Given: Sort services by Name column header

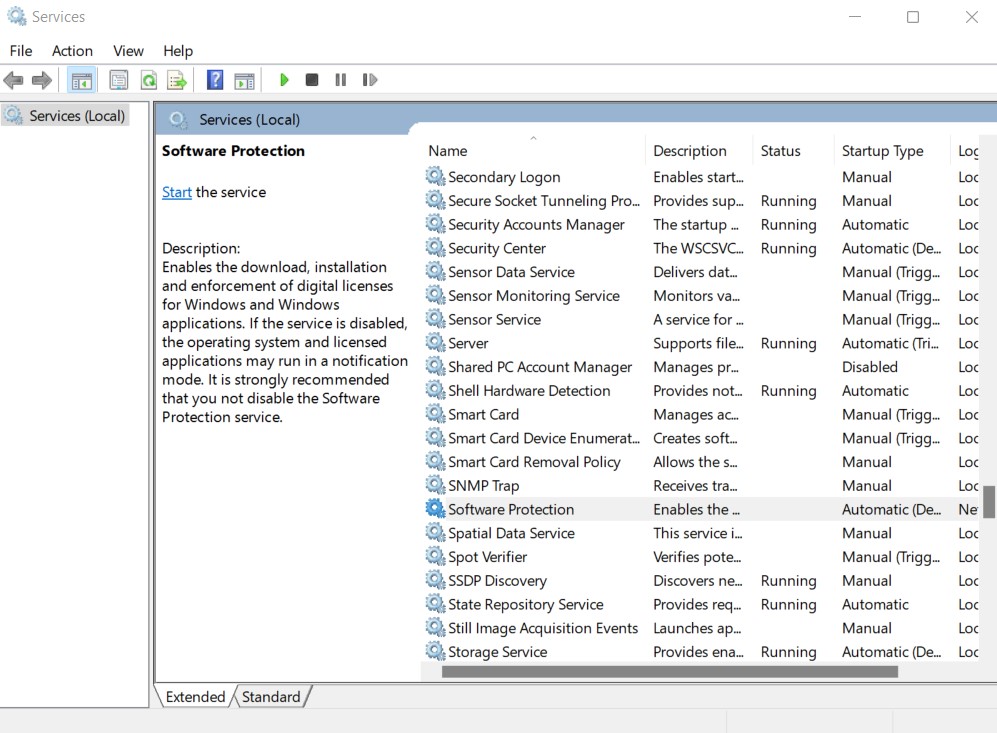Looking at the screenshot, I should click(x=448, y=151).
